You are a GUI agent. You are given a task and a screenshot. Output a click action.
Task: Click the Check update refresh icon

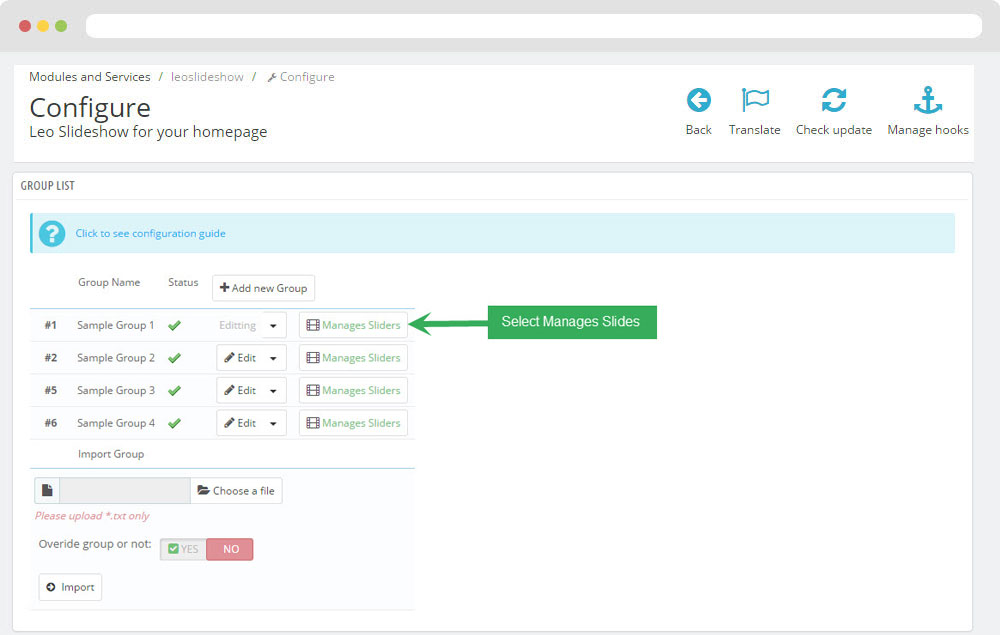pos(833,101)
